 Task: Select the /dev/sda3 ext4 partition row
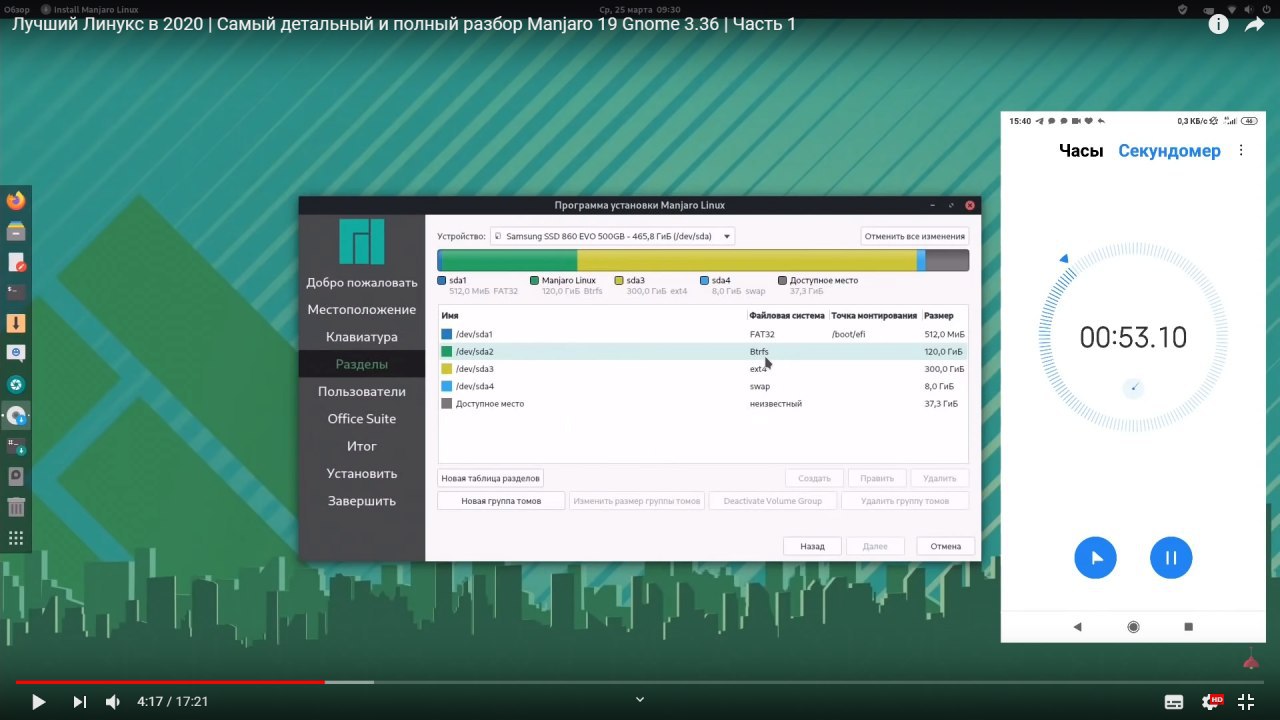(x=703, y=369)
